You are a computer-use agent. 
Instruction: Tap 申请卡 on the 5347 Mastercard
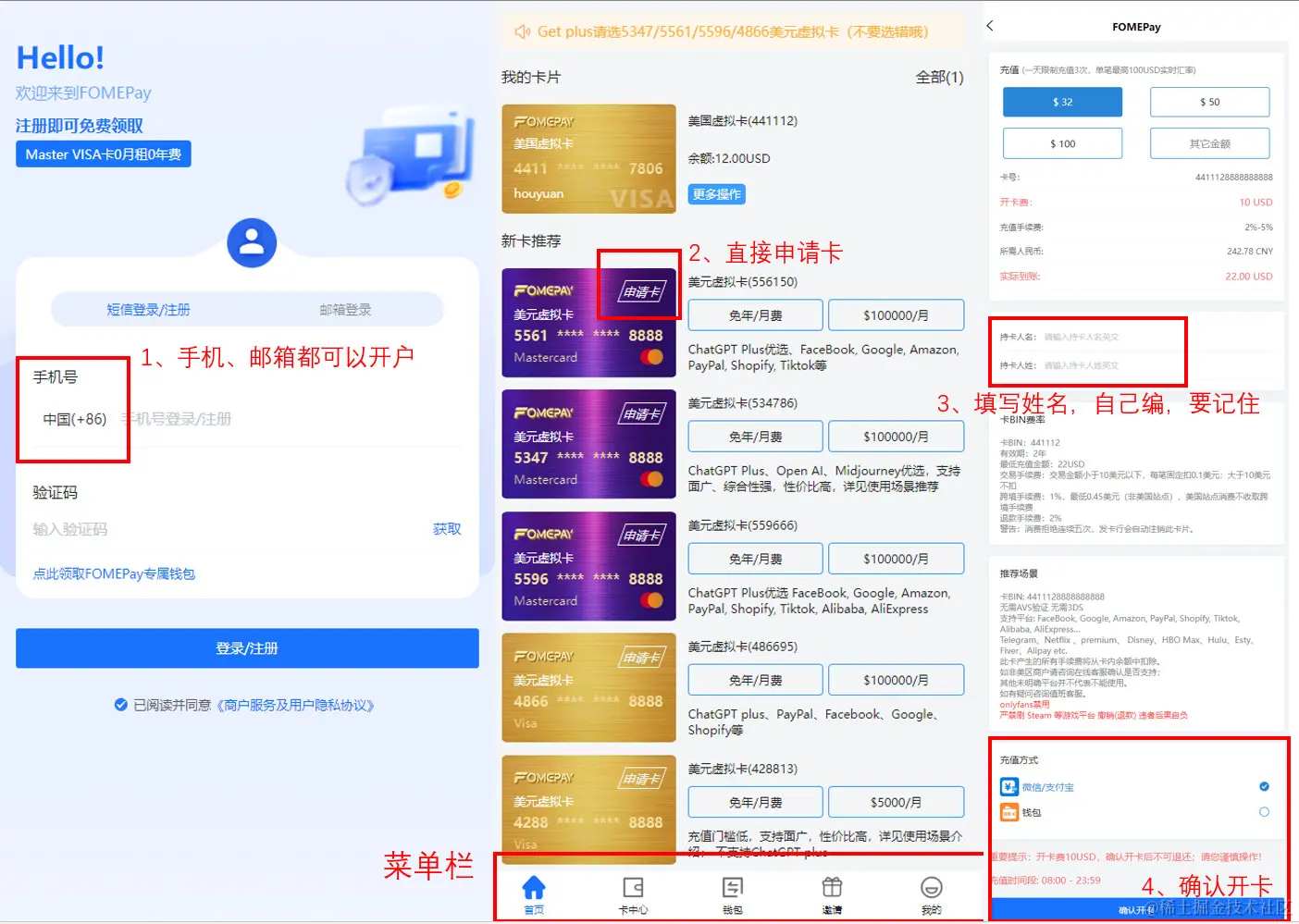[642, 413]
